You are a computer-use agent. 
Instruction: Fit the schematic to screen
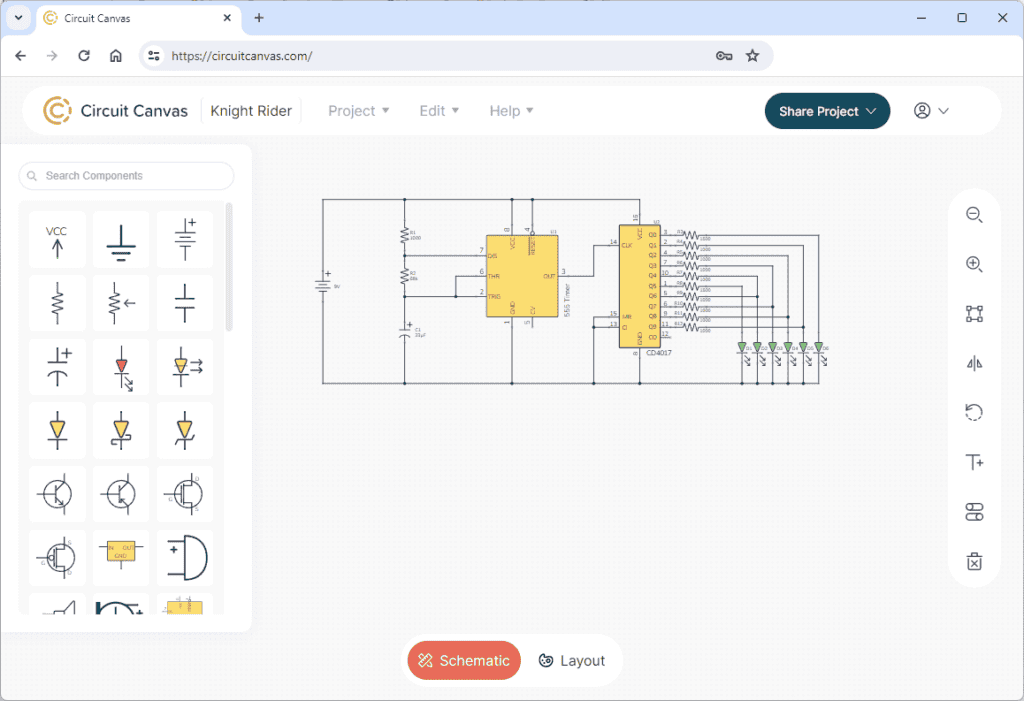tap(974, 314)
